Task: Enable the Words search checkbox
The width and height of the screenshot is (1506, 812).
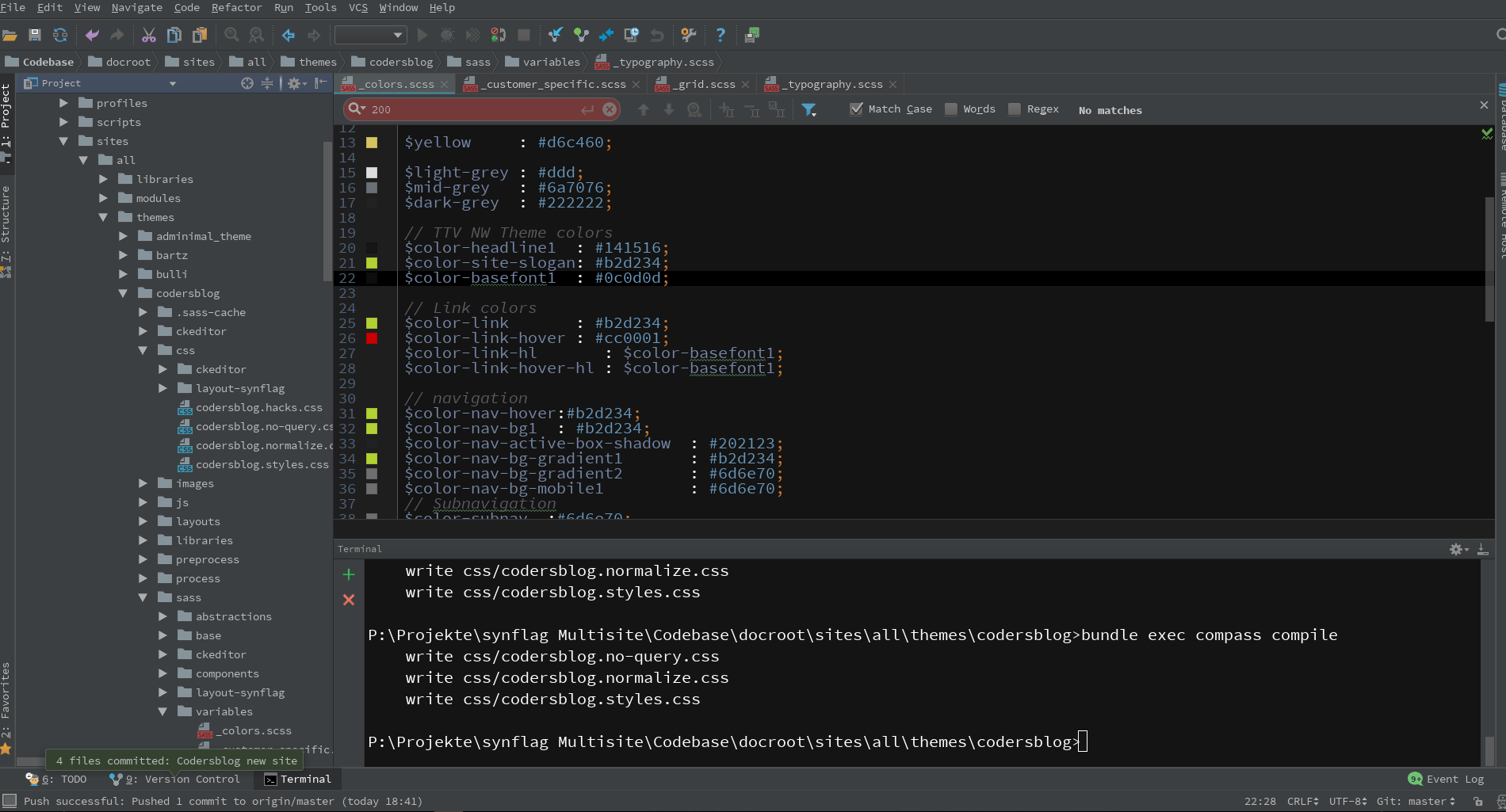Action: pyautogui.click(x=951, y=109)
